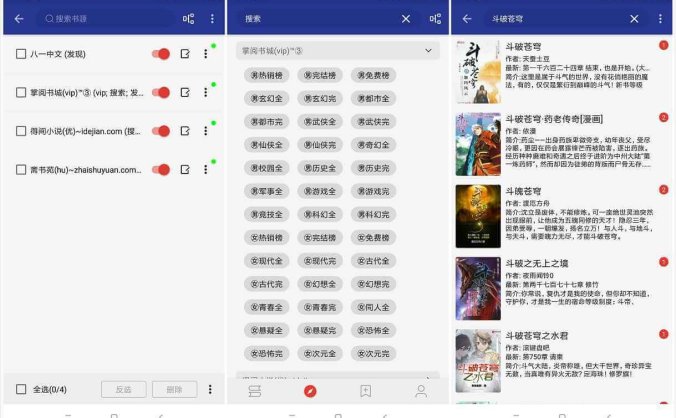This screenshot has height=418, width=676.
Task: Select the 男完结榜 category chip
Action: pyautogui.click(x=320, y=75)
